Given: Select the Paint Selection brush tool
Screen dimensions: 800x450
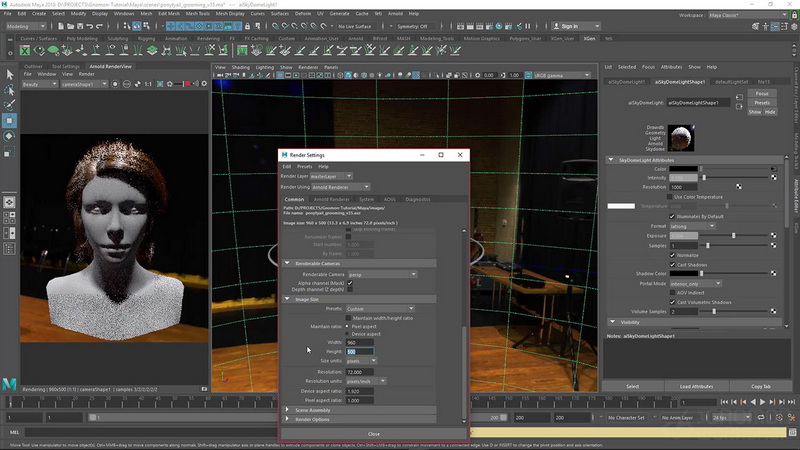Looking at the screenshot, I should (9, 105).
